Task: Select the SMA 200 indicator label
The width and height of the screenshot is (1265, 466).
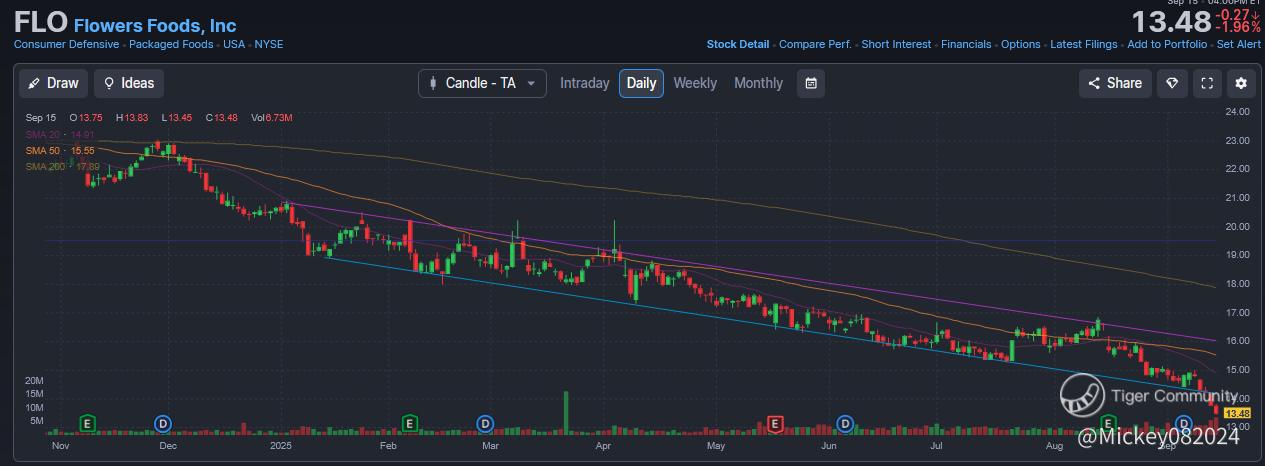Action: (62, 166)
